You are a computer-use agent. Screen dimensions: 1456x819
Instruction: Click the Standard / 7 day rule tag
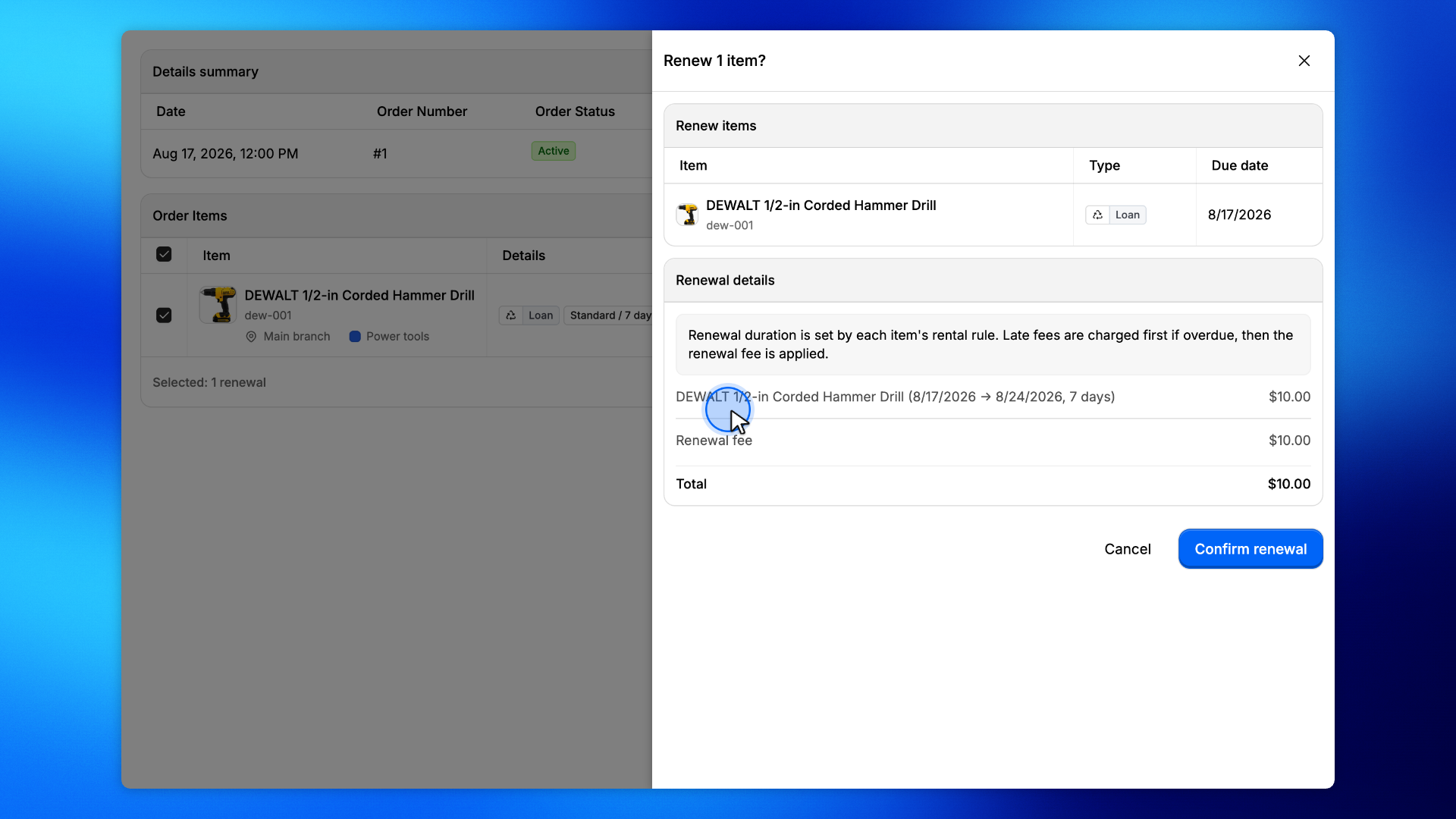click(x=609, y=315)
